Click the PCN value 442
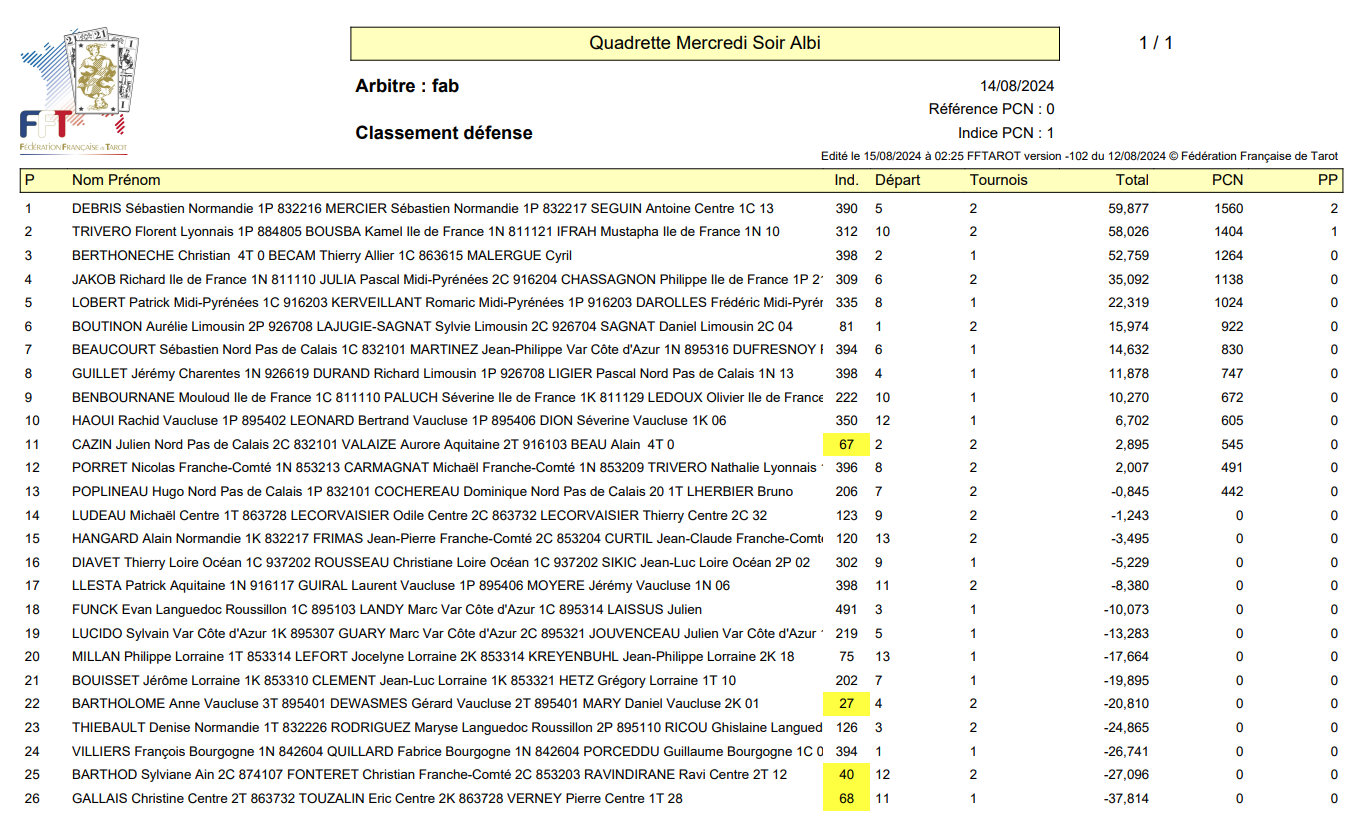Screen dimensions: 1357x822 (1233, 492)
